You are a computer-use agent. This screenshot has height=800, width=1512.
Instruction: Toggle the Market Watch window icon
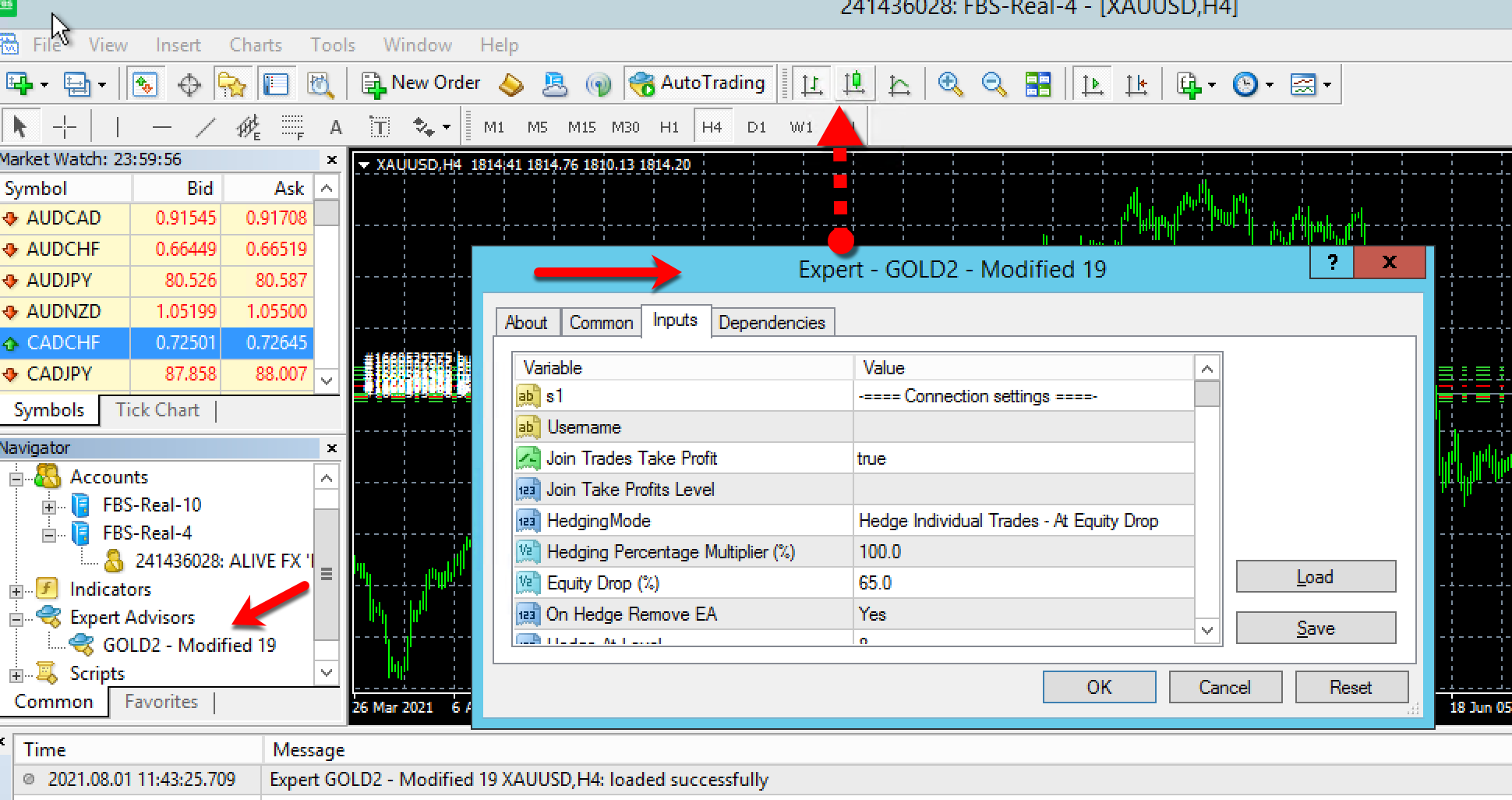coord(145,83)
